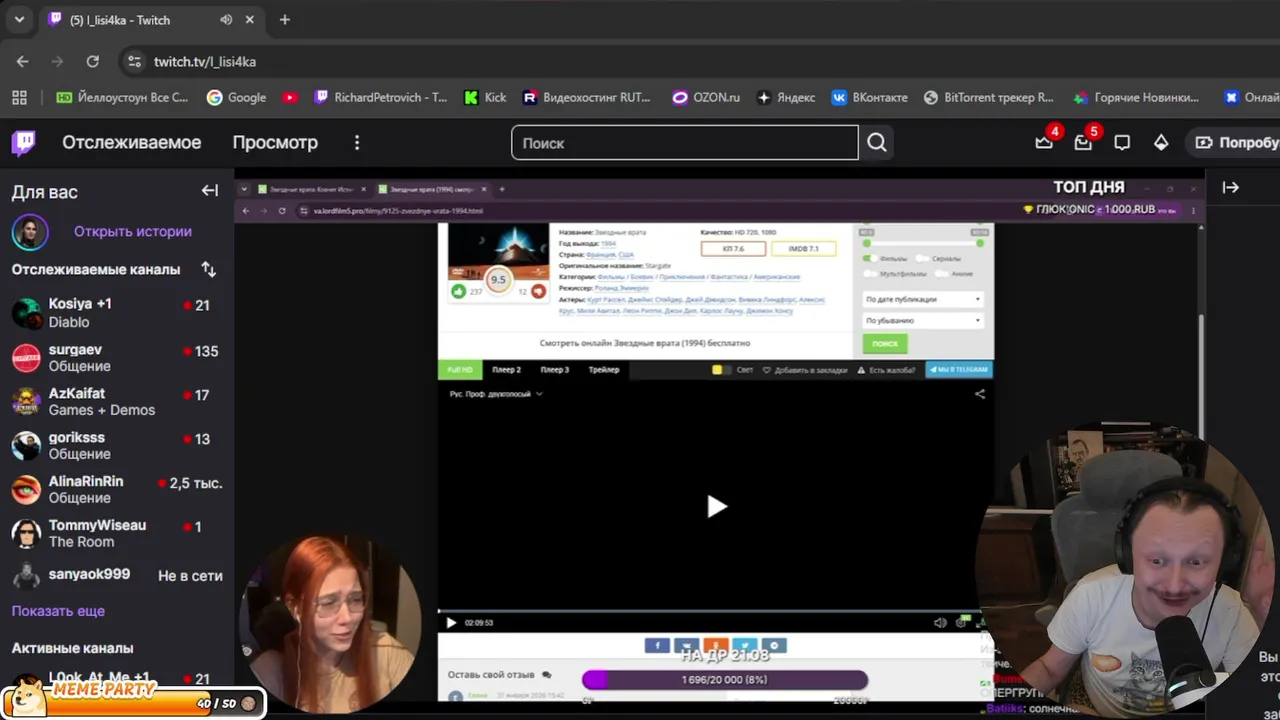This screenshot has width=1280, height=720.
Task: Open the browser tab search dropdown arrow
Action: point(19,20)
